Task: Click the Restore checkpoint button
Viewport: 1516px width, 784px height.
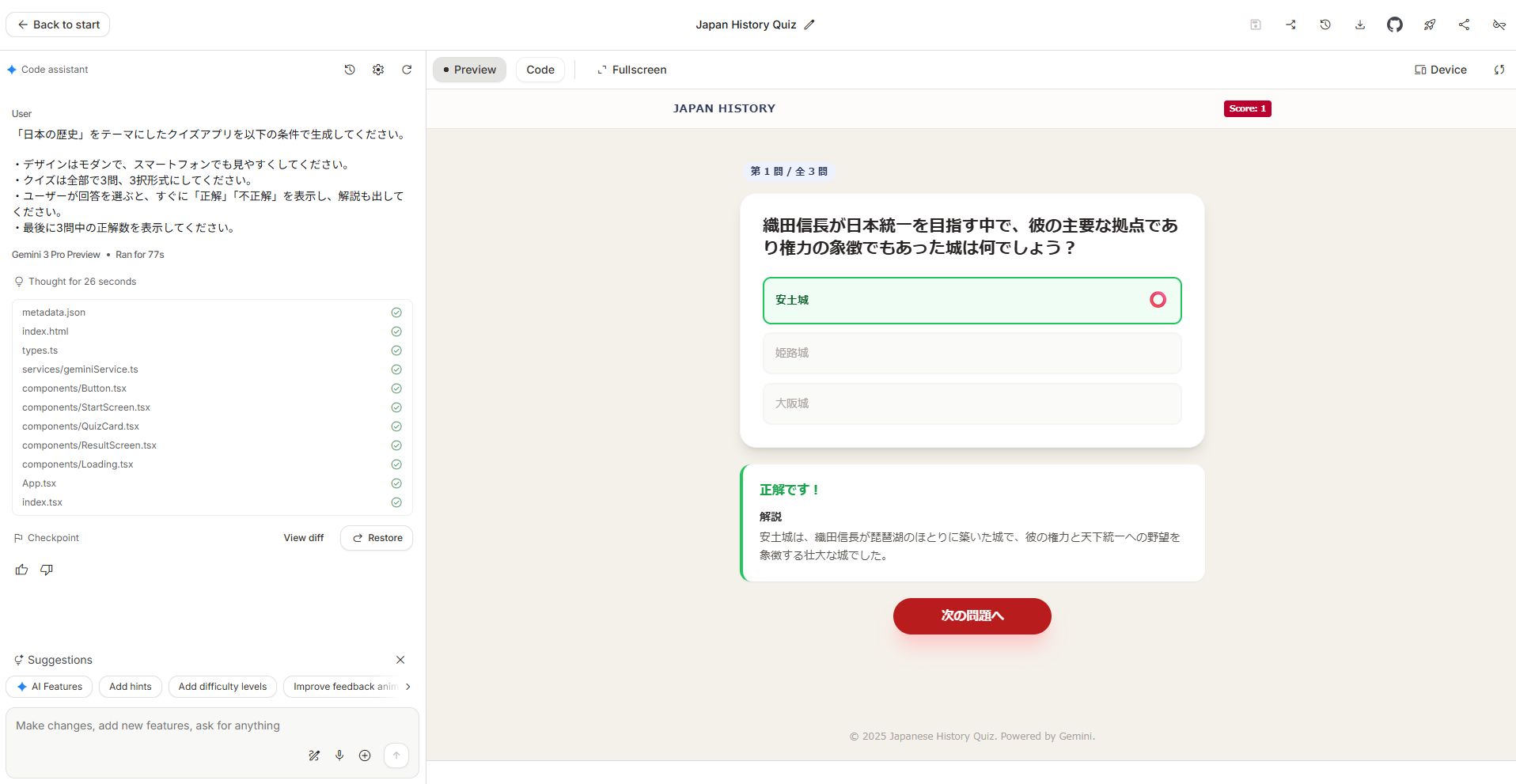Action: click(x=377, y=538)
